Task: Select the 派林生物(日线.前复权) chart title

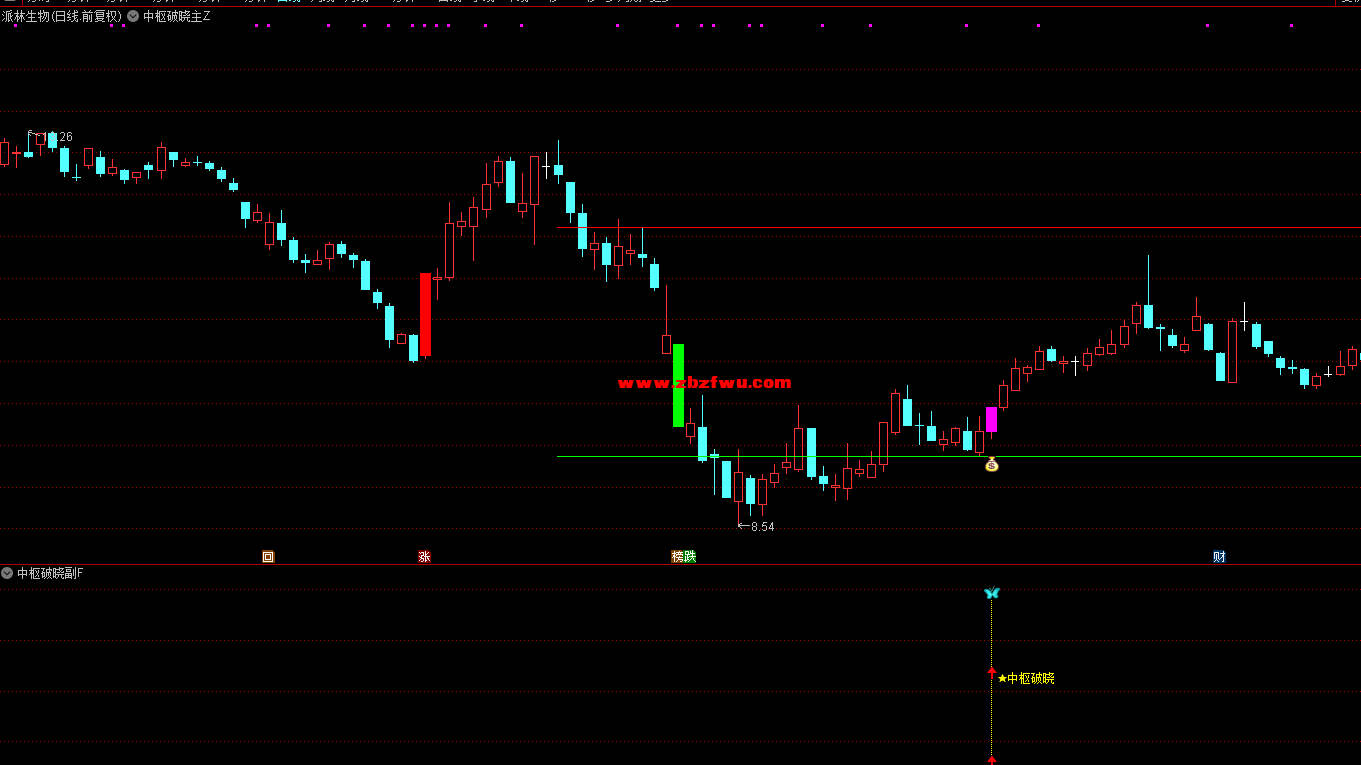Action: pos(62,16)
